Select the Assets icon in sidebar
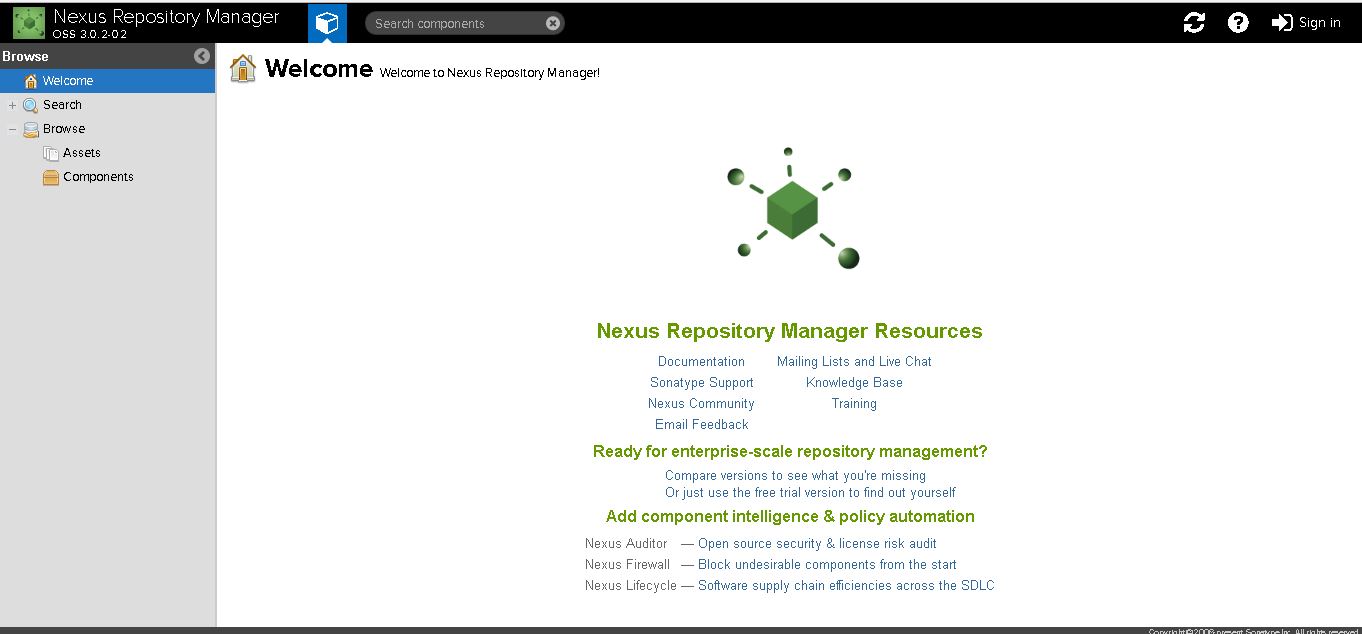The width and height of the screenshot is (1362, 634). [x=50, y=152]
